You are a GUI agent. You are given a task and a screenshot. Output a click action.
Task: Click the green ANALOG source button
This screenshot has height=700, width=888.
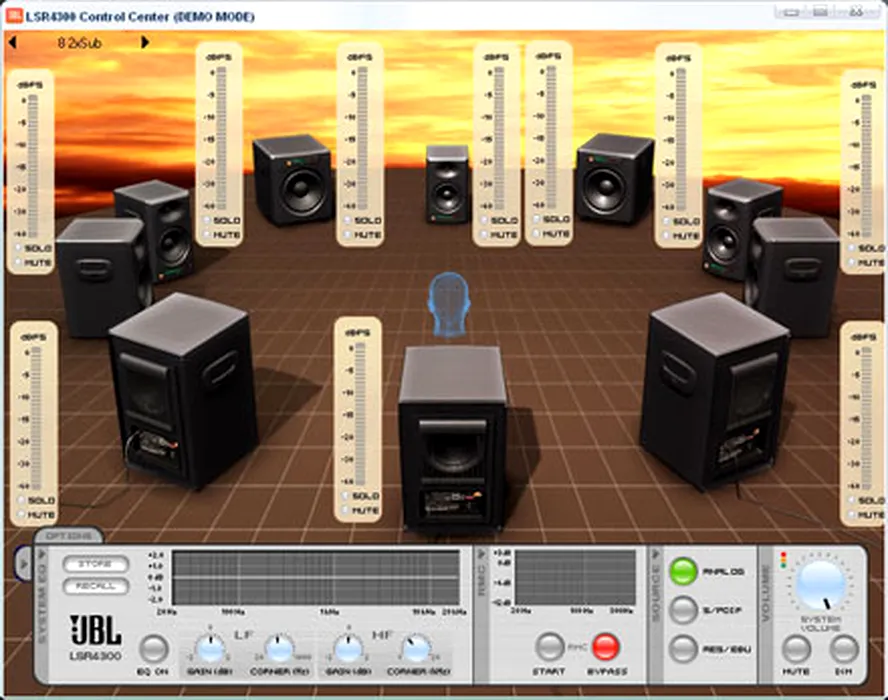pyautogui.click(x=683, y=571)
